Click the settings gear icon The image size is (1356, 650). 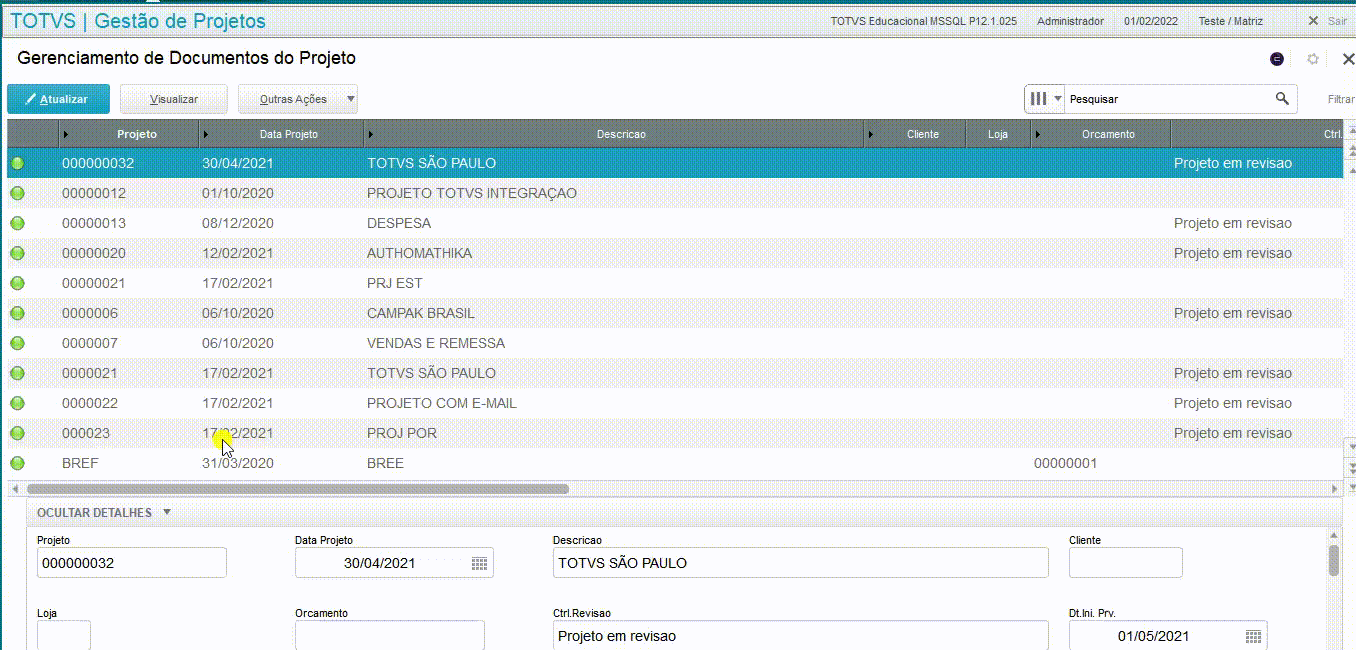click(x=1313, y=59)
